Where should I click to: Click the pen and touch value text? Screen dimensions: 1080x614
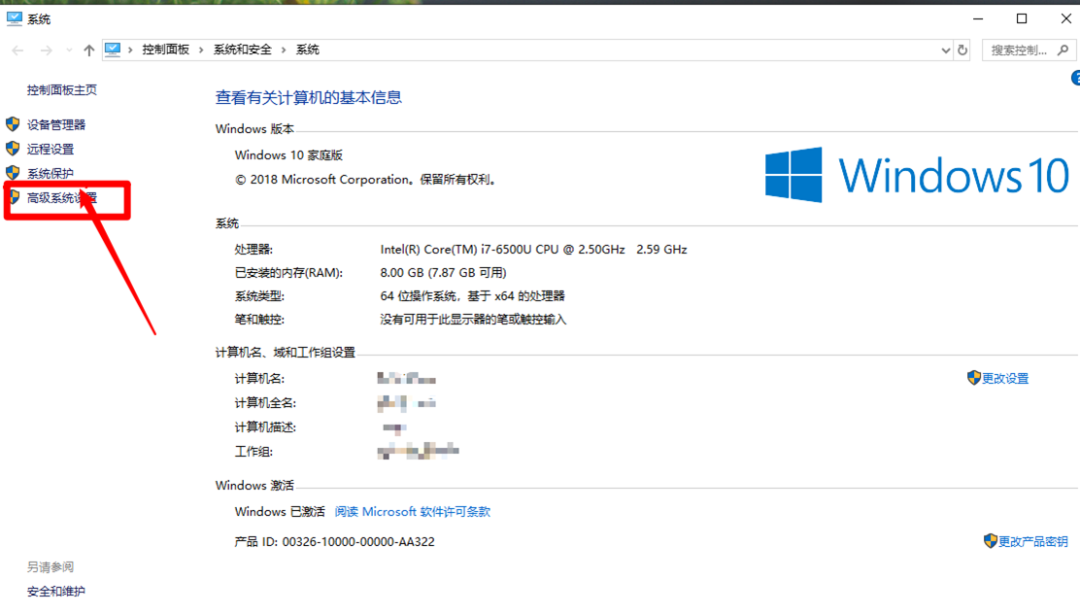(x=473, y=320)
